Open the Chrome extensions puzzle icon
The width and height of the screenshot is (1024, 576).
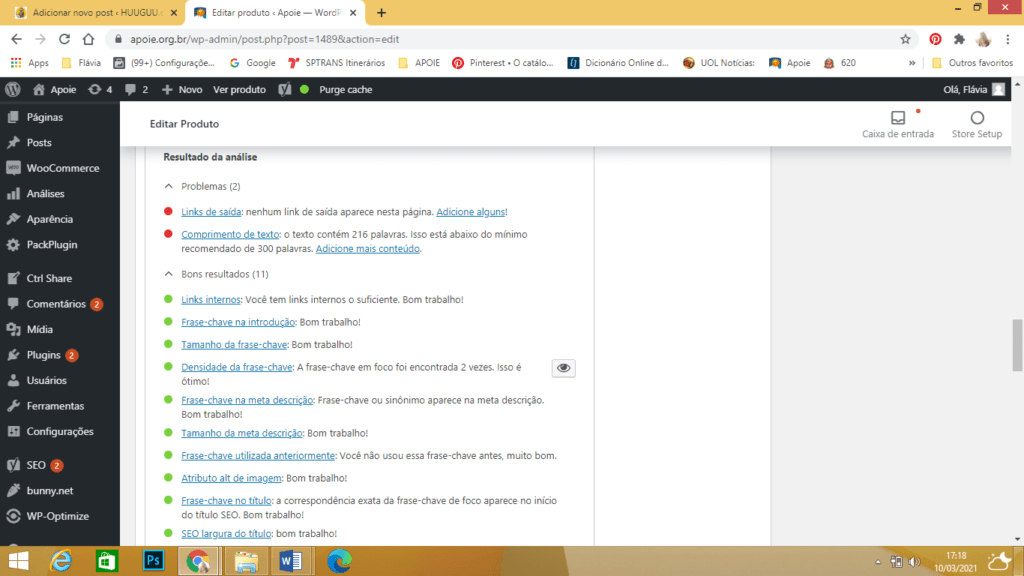click(x=959, y=39)
